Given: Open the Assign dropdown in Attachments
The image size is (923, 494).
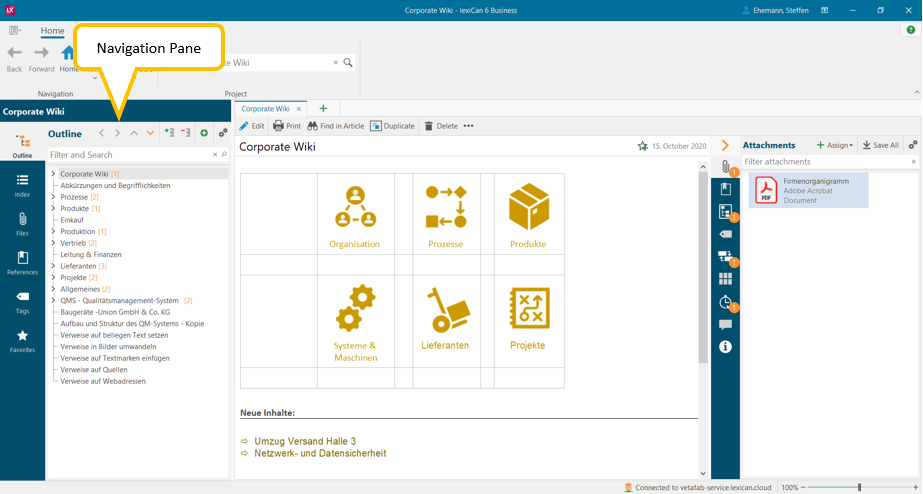Looking at the screenshot, I should pos(835,145).
